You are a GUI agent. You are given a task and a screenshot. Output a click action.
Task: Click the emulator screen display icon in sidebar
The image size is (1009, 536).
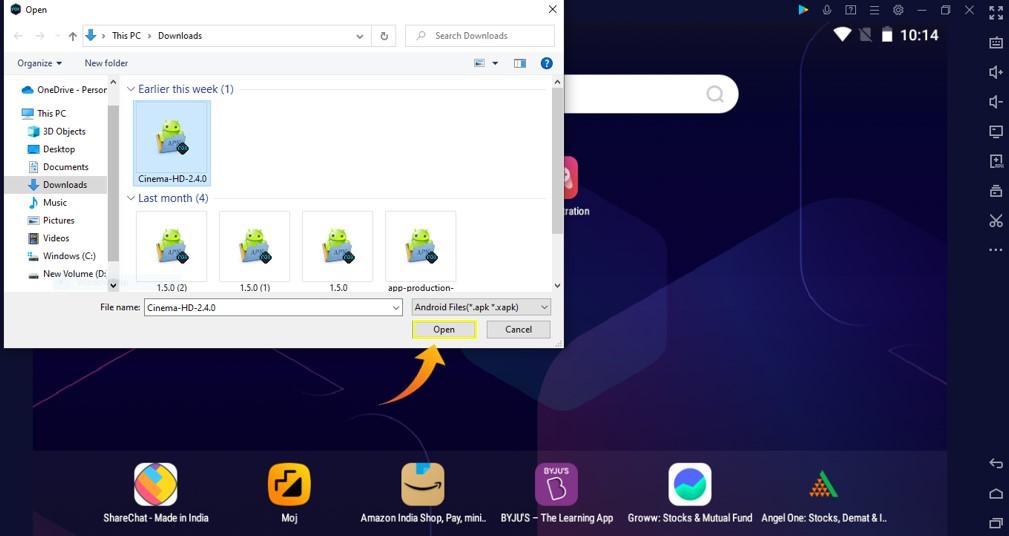(x=995, y=132)
